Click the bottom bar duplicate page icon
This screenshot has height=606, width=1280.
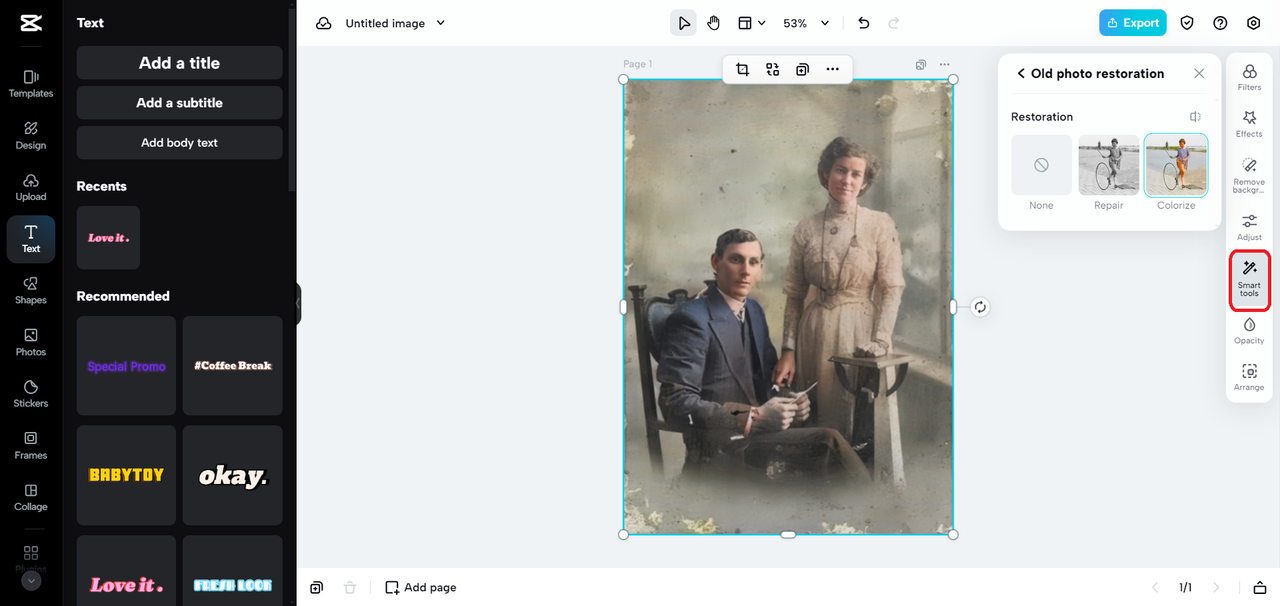coord(316,587)
